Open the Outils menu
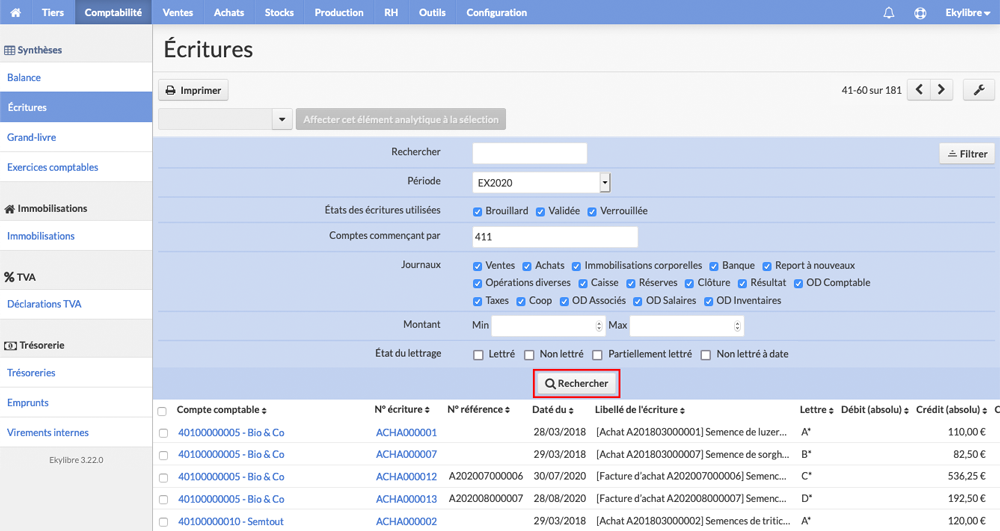 click(432, 12)
